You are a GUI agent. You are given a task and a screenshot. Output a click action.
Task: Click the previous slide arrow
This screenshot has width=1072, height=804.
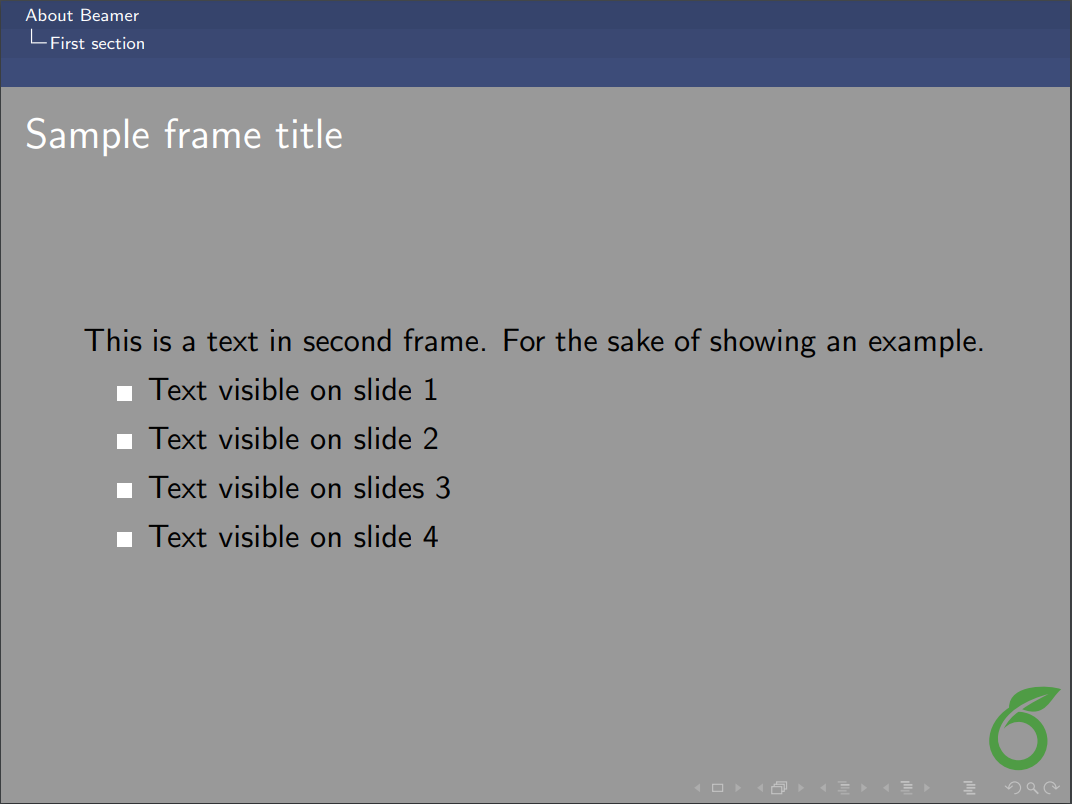[x=697, y=788]
